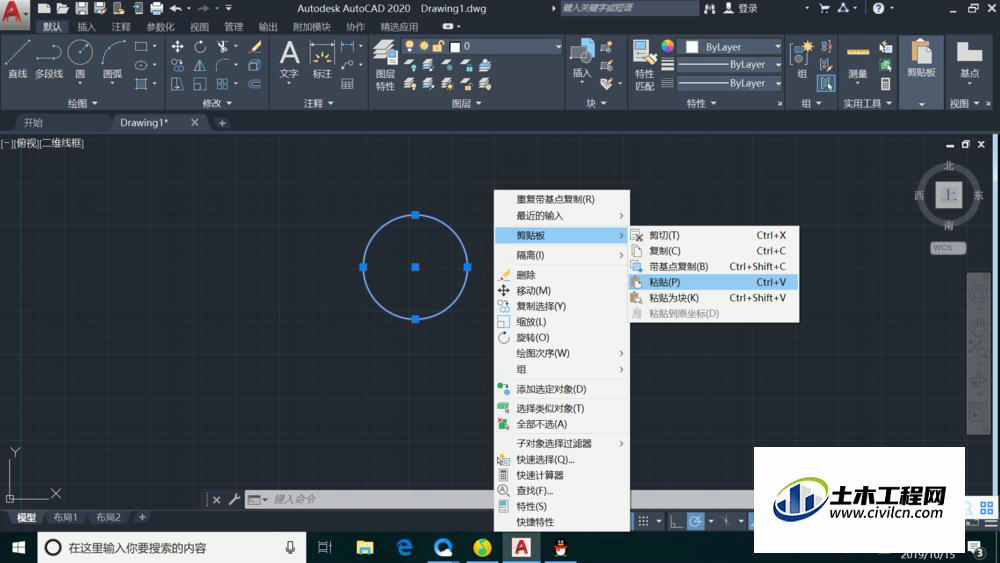Choose Paste as Block (粘贴为块)
Image resolution: width=1000 pixels, height=563 pixels.
[x=714, y=298]
